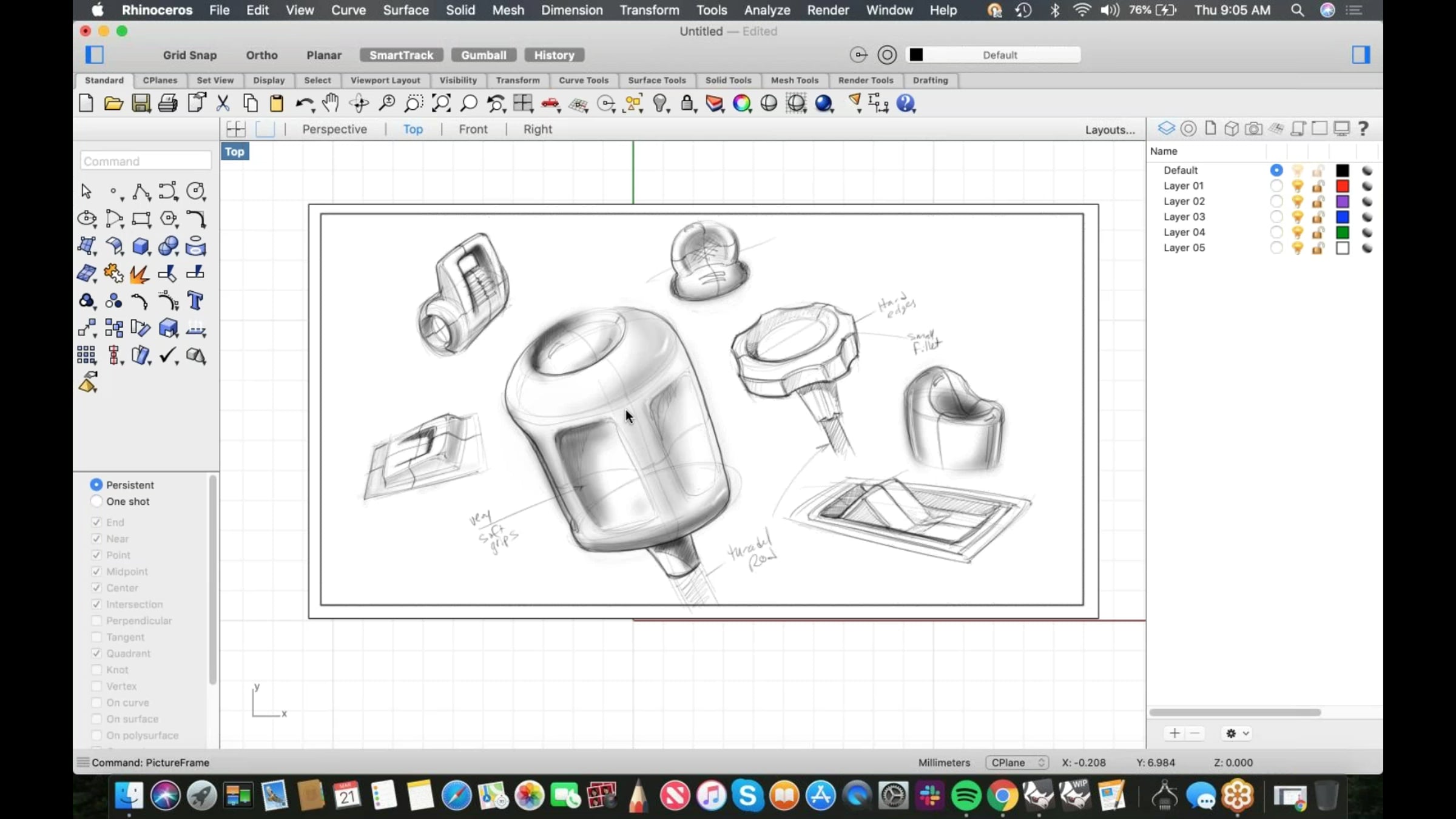
Task: Open the Curve menu
Action: [x=348, y=10]
